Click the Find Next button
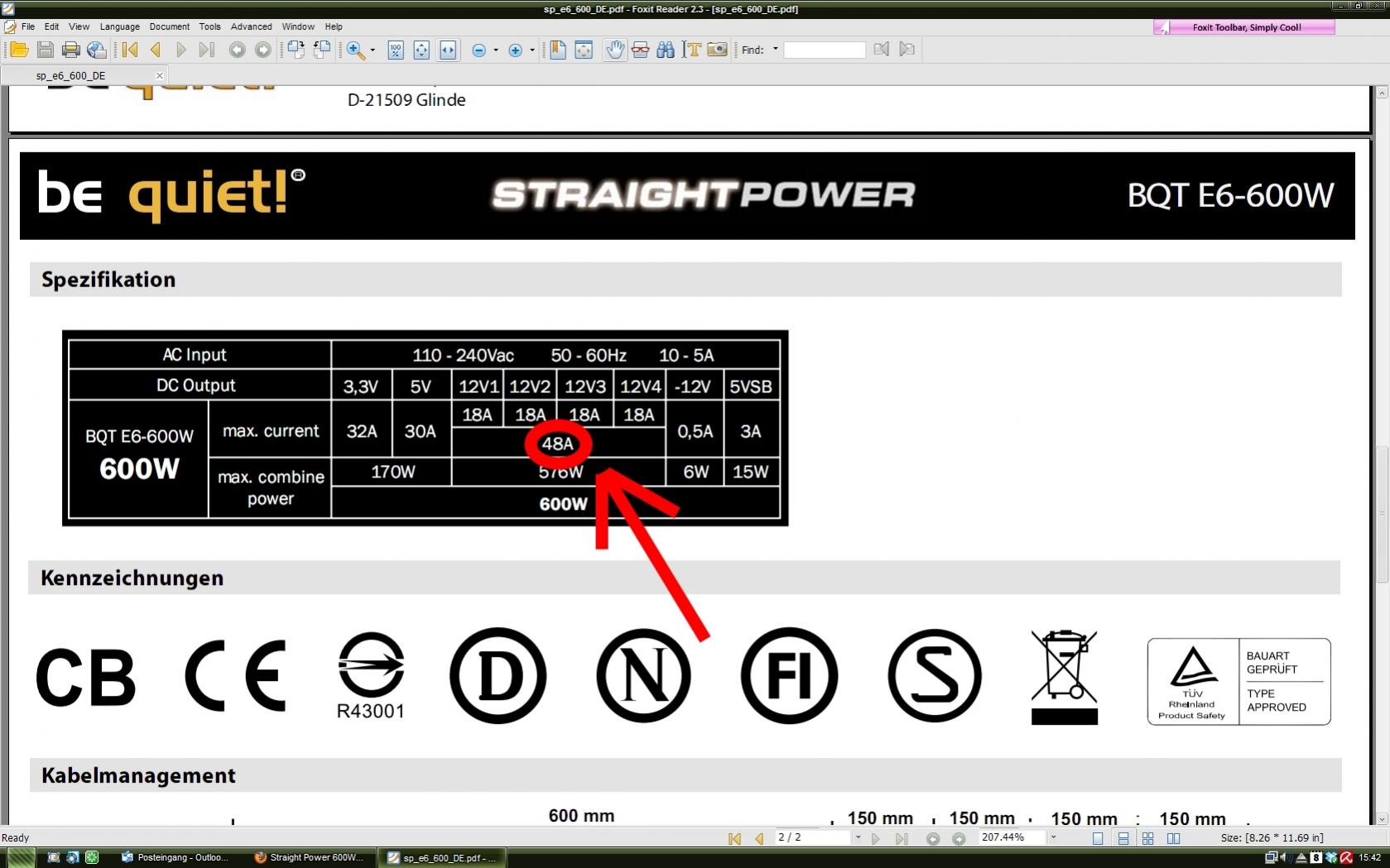 (x=907, y=50)
